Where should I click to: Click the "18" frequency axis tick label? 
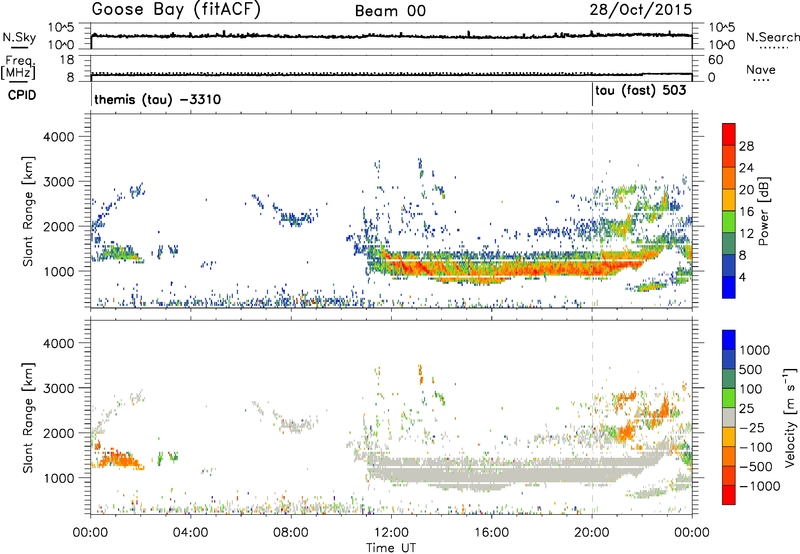pos(67,60)
